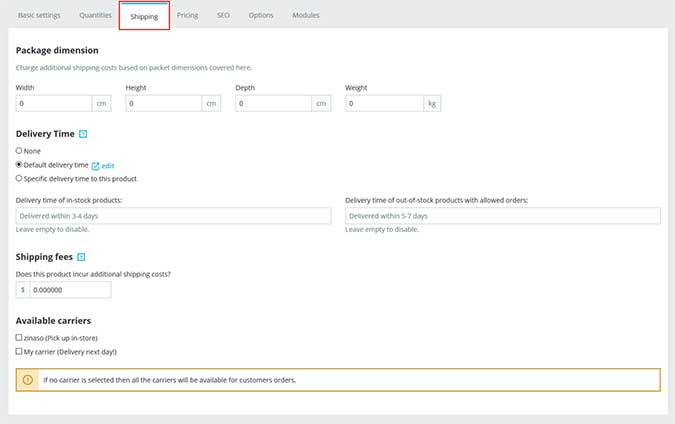Go to the Pricing tab

pos(187,16)
